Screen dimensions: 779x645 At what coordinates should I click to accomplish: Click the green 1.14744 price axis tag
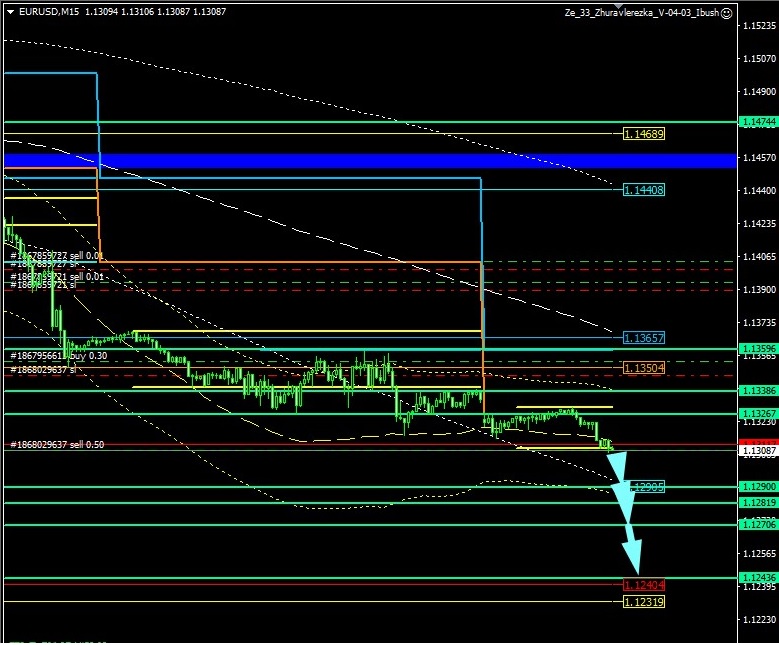(757, 121)
